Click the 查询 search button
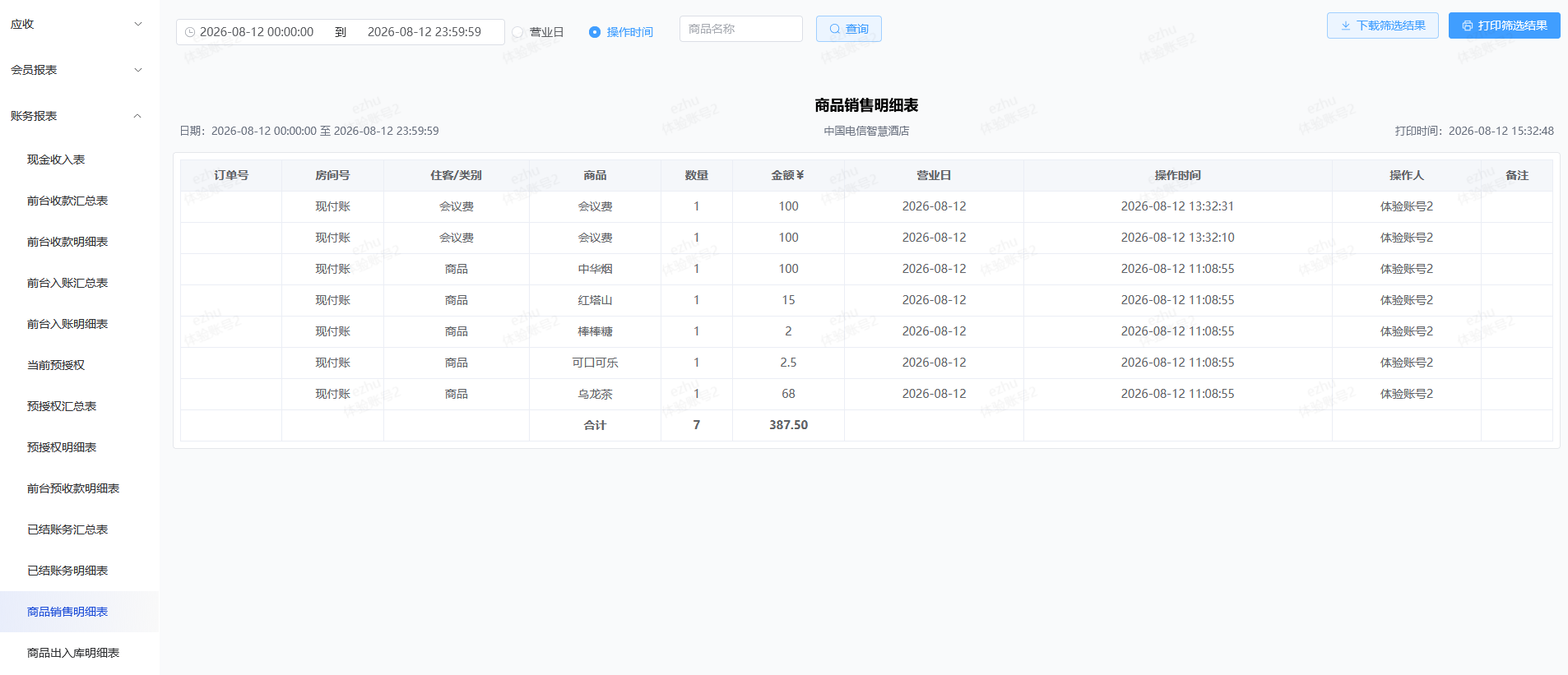The height and width of the screenshot is (675, 1568). (849, 29)
